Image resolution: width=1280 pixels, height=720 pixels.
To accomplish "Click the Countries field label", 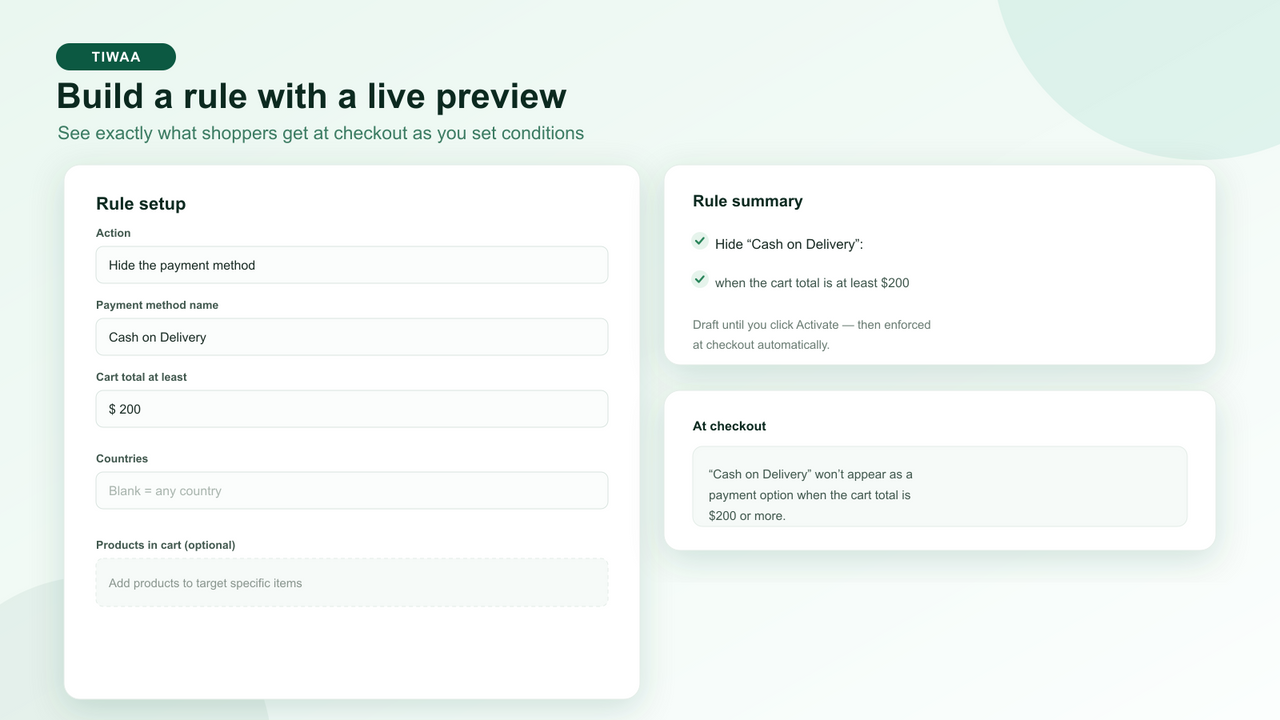I will click(122, 459).
